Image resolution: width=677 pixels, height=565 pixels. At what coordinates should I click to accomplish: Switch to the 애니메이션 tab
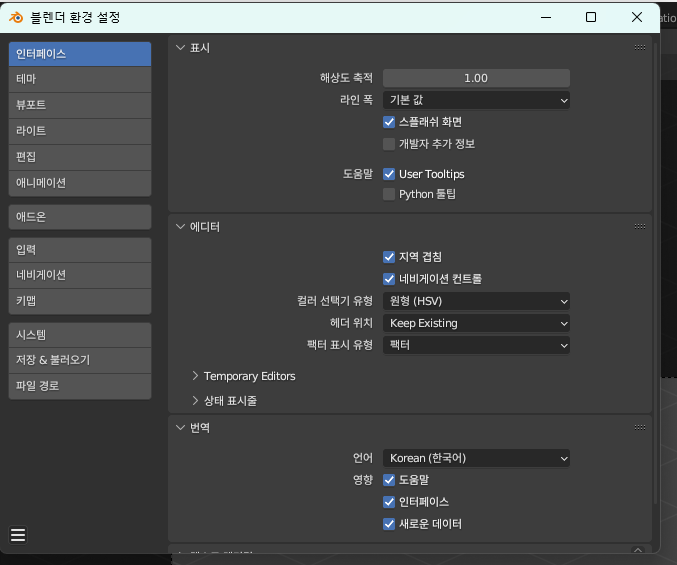[x=80, y=183]
